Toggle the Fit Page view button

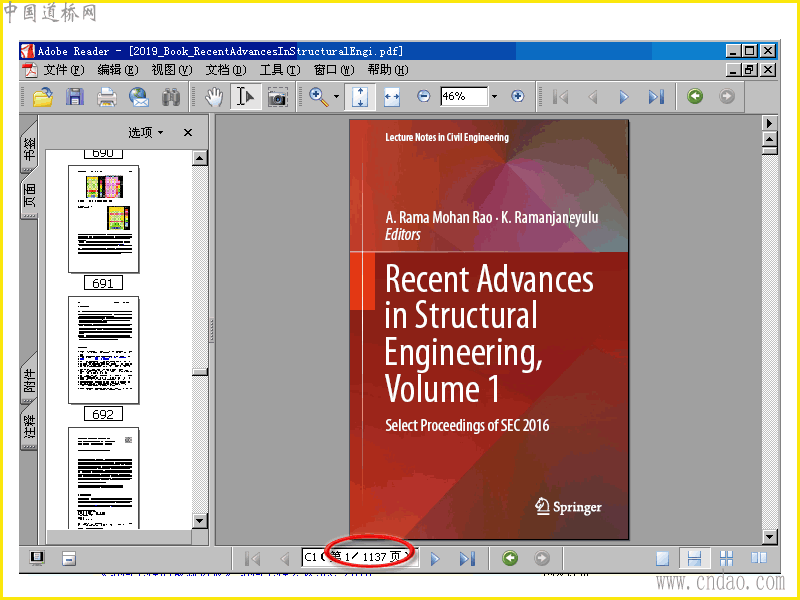[x=360, y=97]
